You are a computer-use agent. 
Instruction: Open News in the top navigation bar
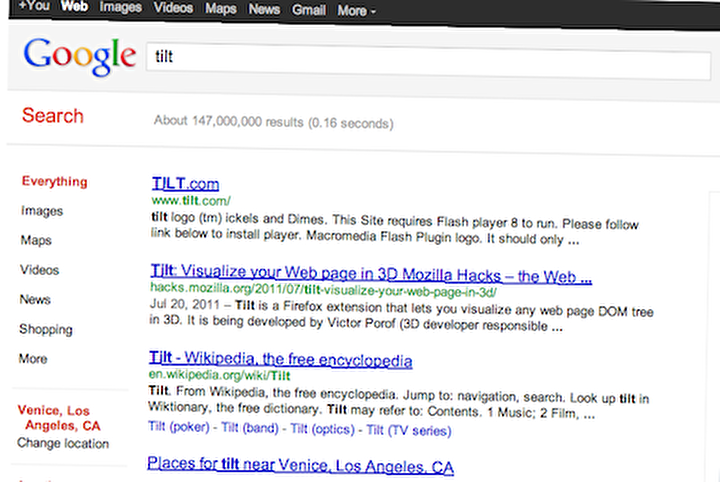[x=264, y=9]
